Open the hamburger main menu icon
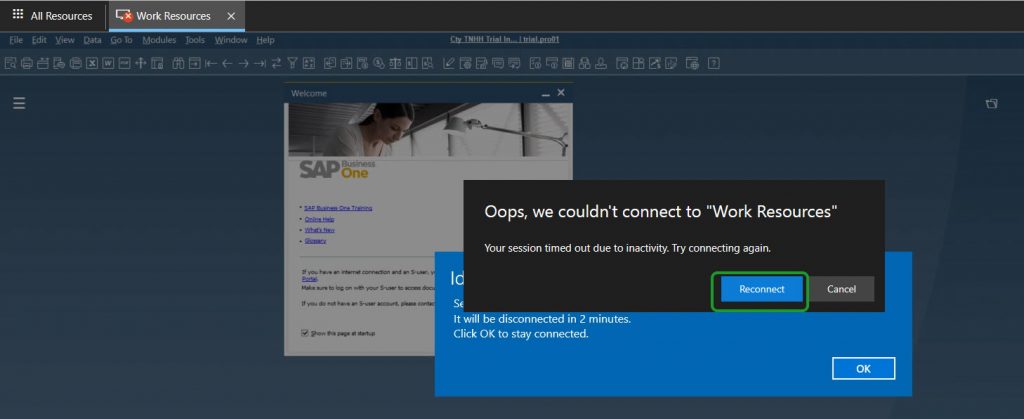This screenshot has height=419, width=1024. [x=19, y=103]
